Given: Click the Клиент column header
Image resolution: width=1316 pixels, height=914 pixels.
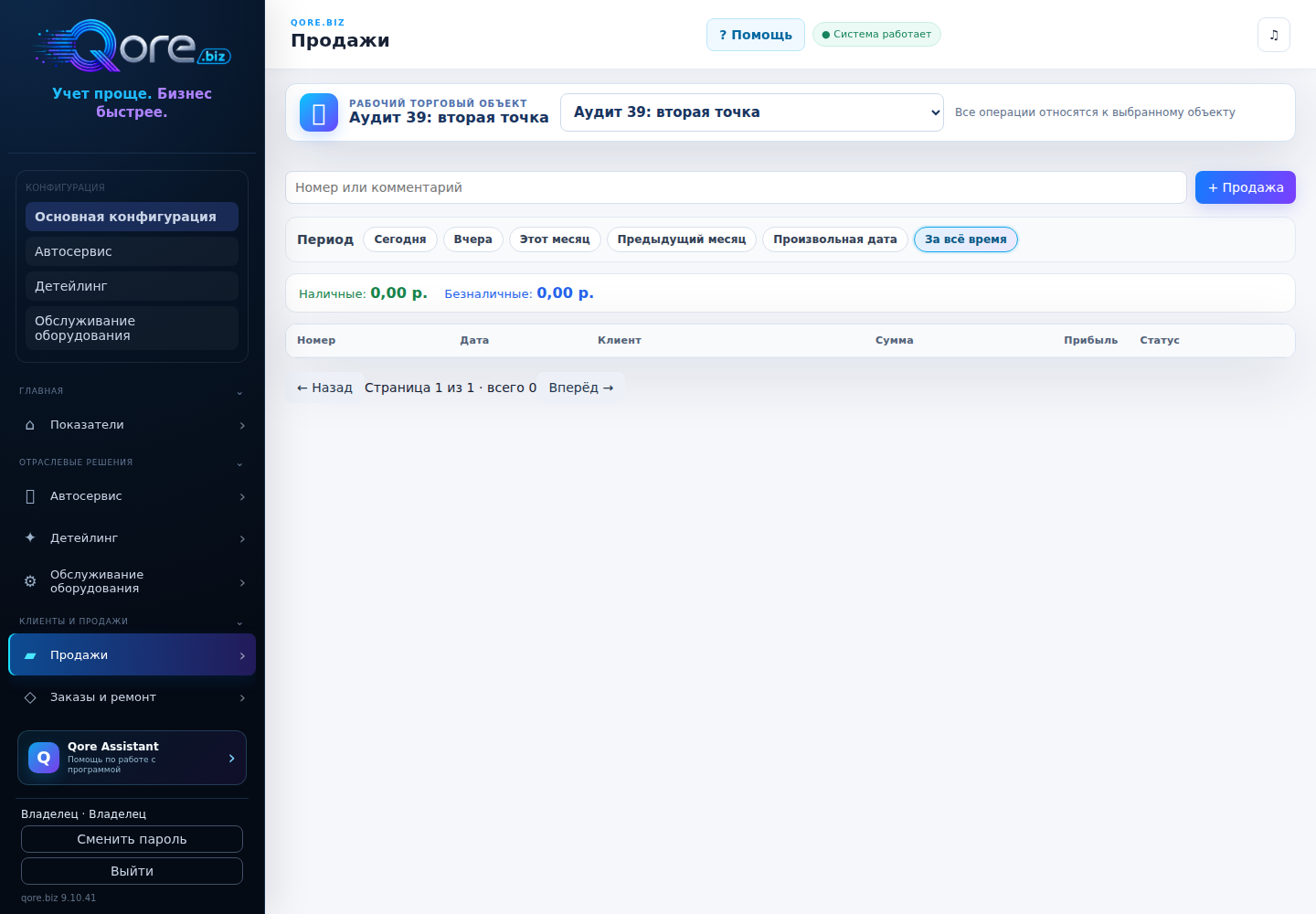Looking at the screenshot, I should tap(620, 340).
